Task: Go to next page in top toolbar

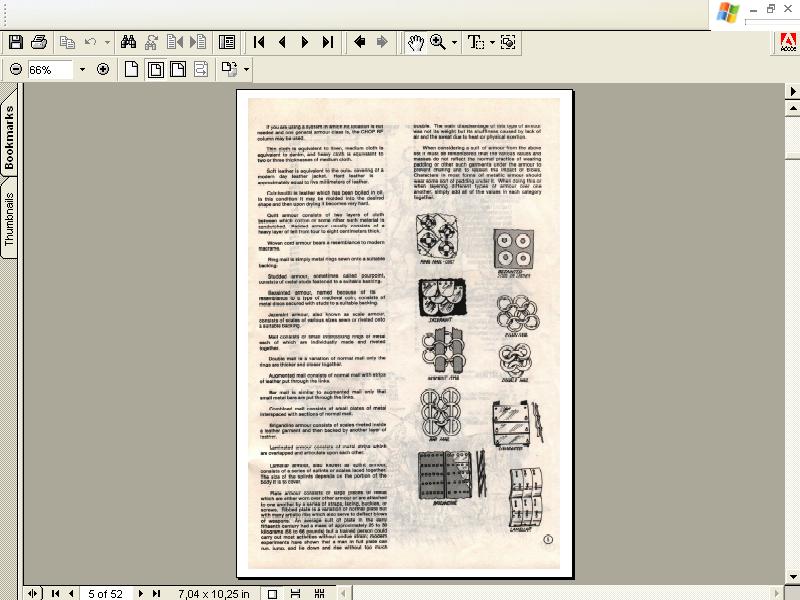Action: click(305, 42)
